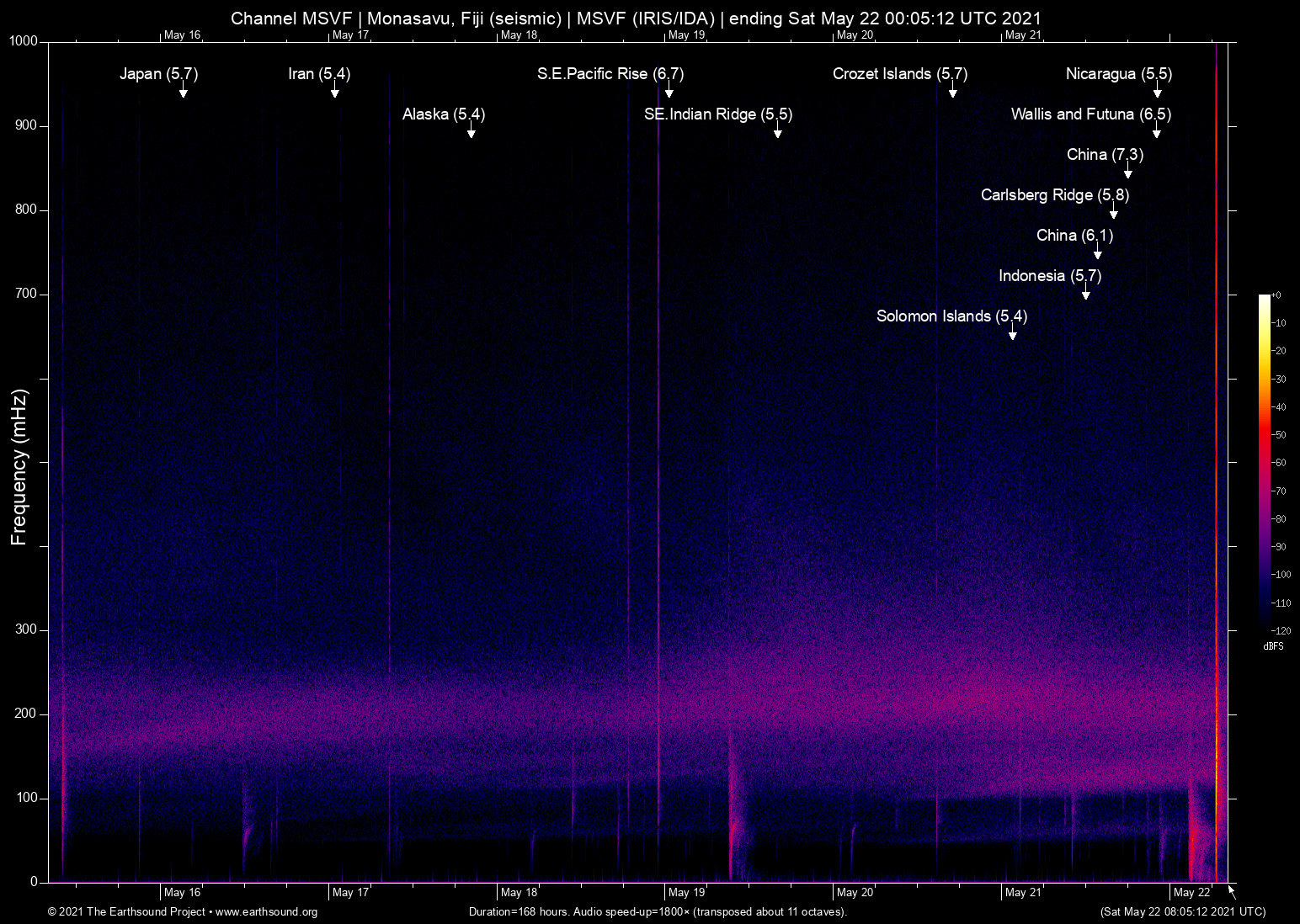
Task: Click the dBFS color scale bar
Action: 1264,462
